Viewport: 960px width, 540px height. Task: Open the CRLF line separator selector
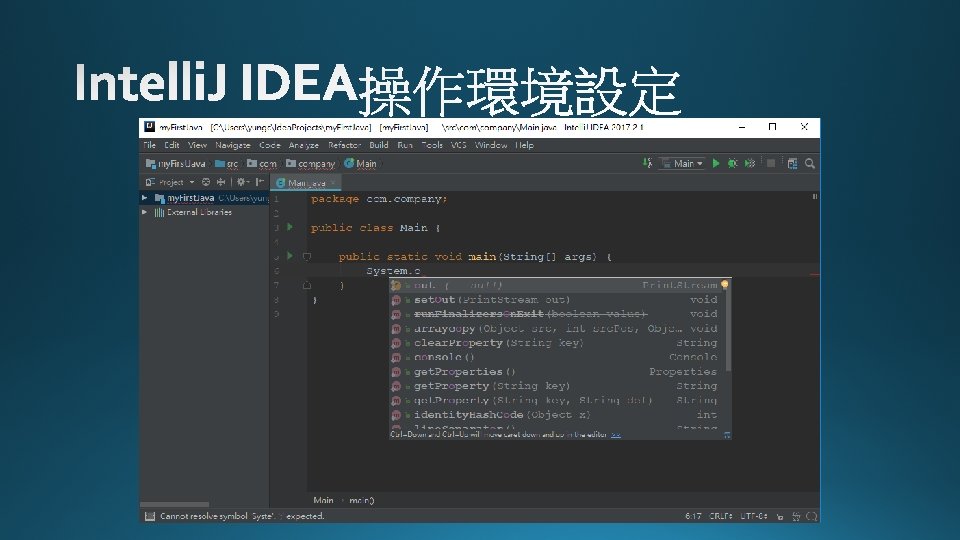[x=721, y=516]
